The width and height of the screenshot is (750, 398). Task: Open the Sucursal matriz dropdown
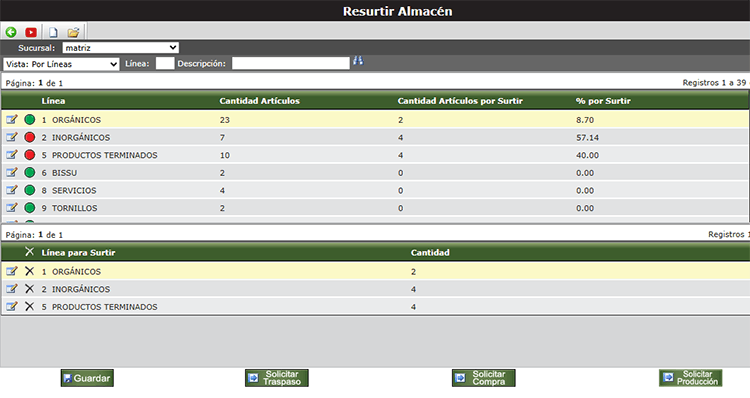pyautogui.click(x=121, y=48)
